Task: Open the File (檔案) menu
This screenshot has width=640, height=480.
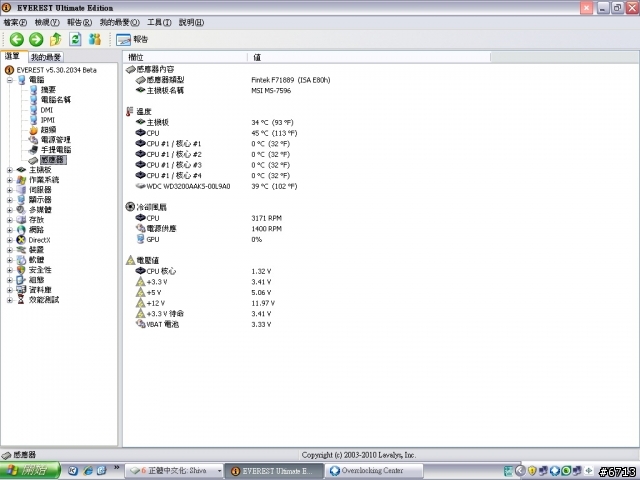Action: pos(16,22)
